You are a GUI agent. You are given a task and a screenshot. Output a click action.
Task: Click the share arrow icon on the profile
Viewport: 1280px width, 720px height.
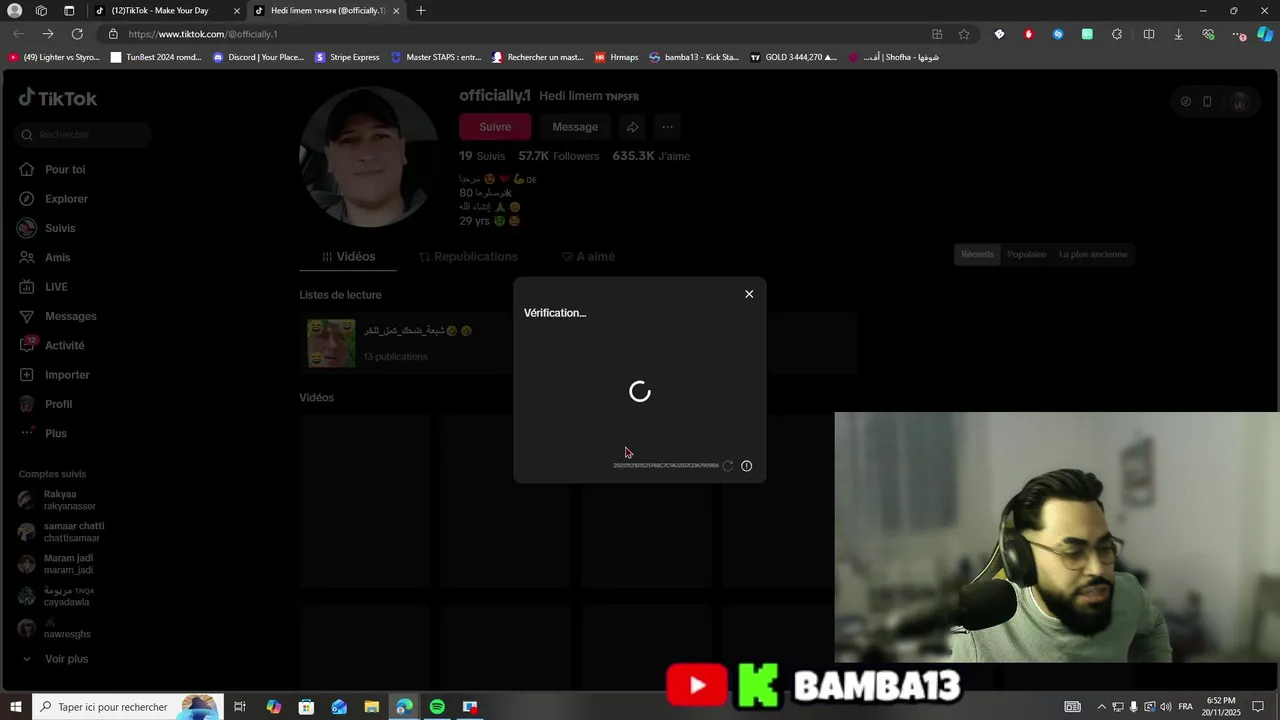(x=632, y=127)
